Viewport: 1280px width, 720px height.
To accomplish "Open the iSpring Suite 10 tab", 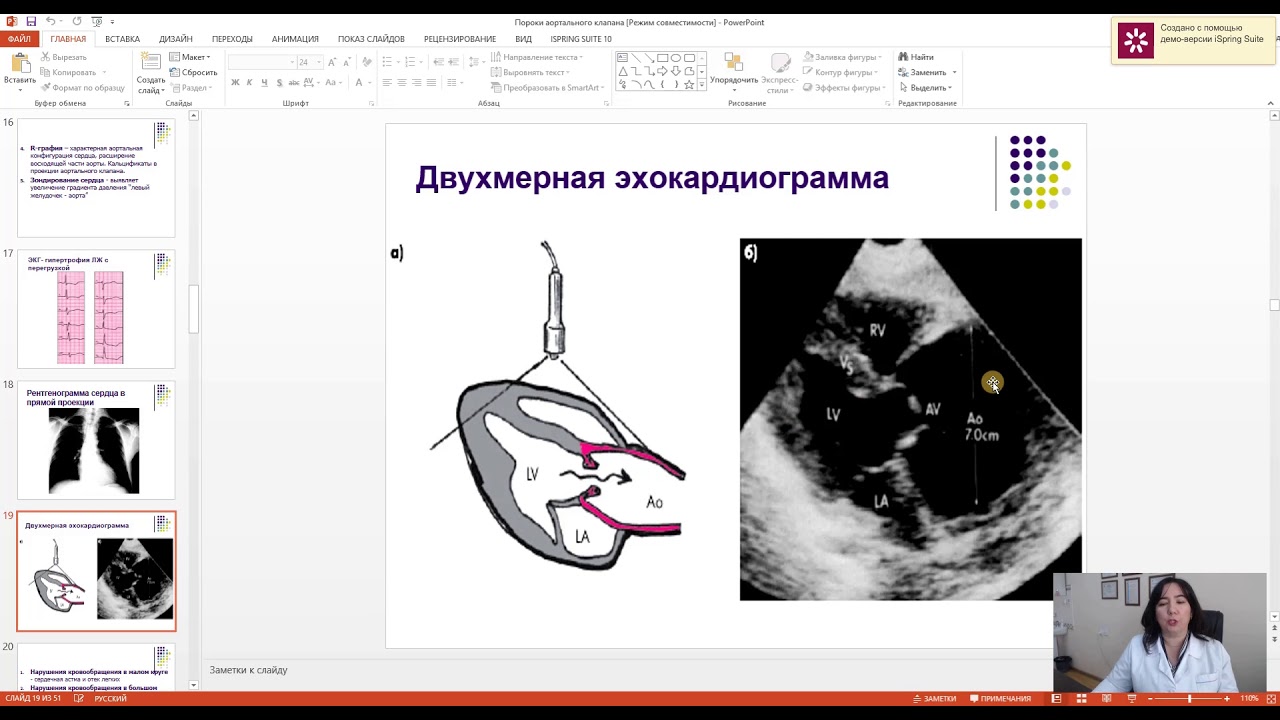I will pos(581,39).
